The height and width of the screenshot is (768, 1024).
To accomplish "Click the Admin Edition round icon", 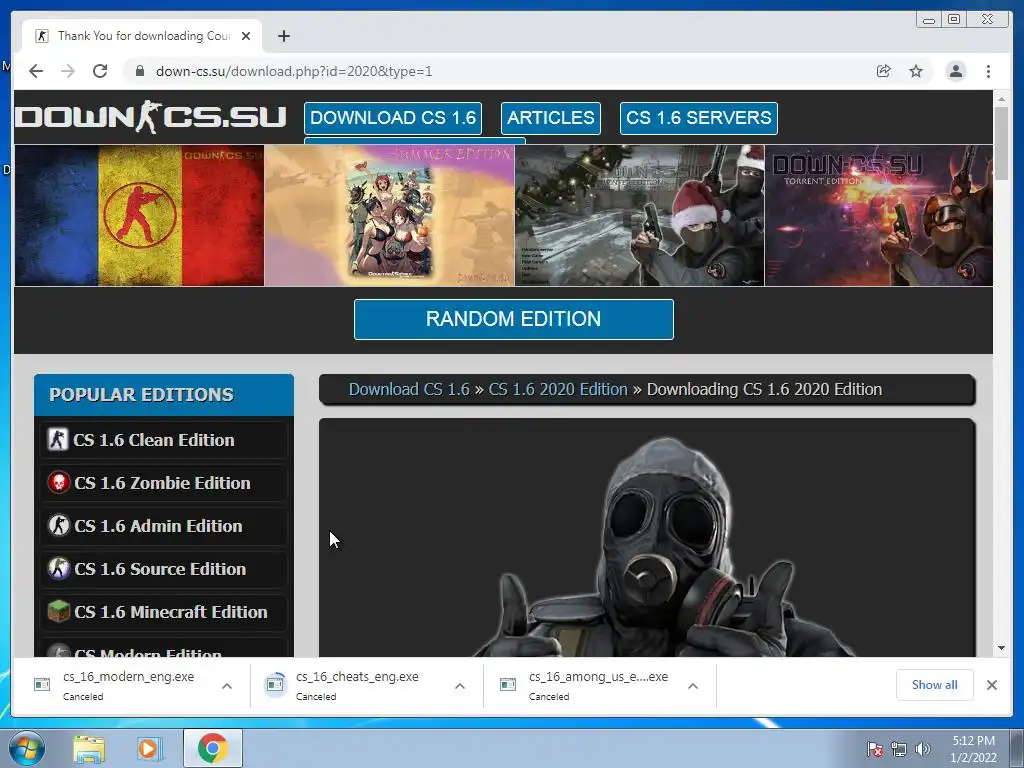I will pyautogui.click(x=59, y=526).
